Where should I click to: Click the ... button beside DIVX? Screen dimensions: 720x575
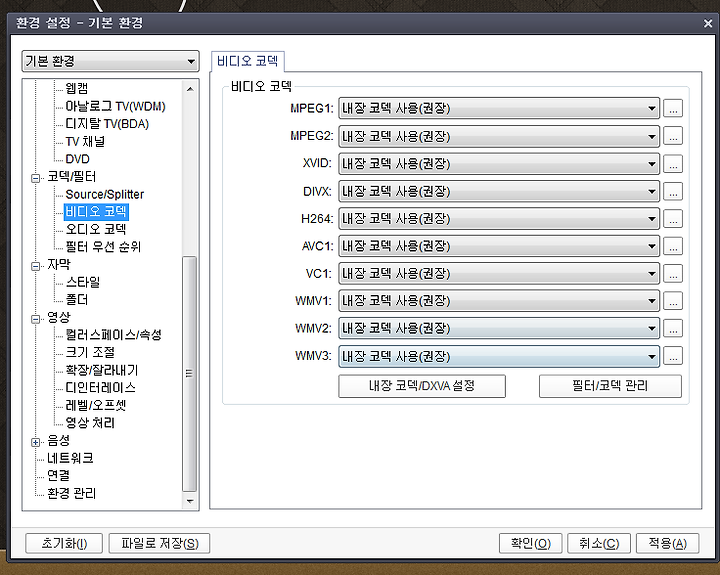(x=673, y=191)
